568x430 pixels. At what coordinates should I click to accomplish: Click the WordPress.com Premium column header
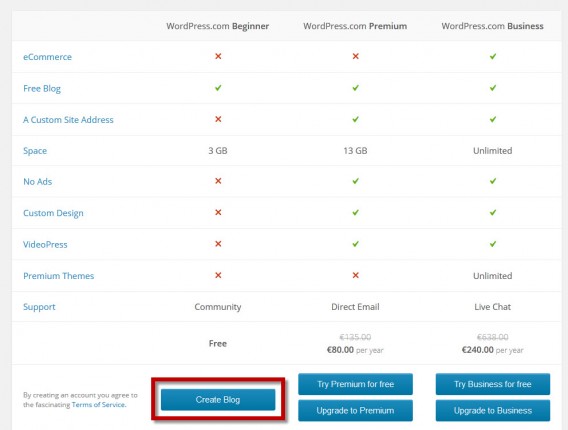point(355,26)
